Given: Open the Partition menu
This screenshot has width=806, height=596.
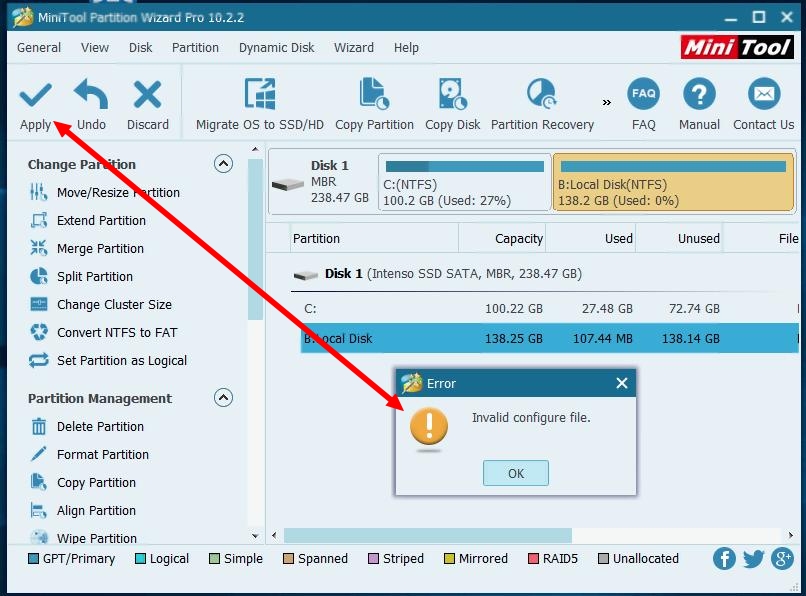Looking at the screenshot, I should (x=195, y=48).
